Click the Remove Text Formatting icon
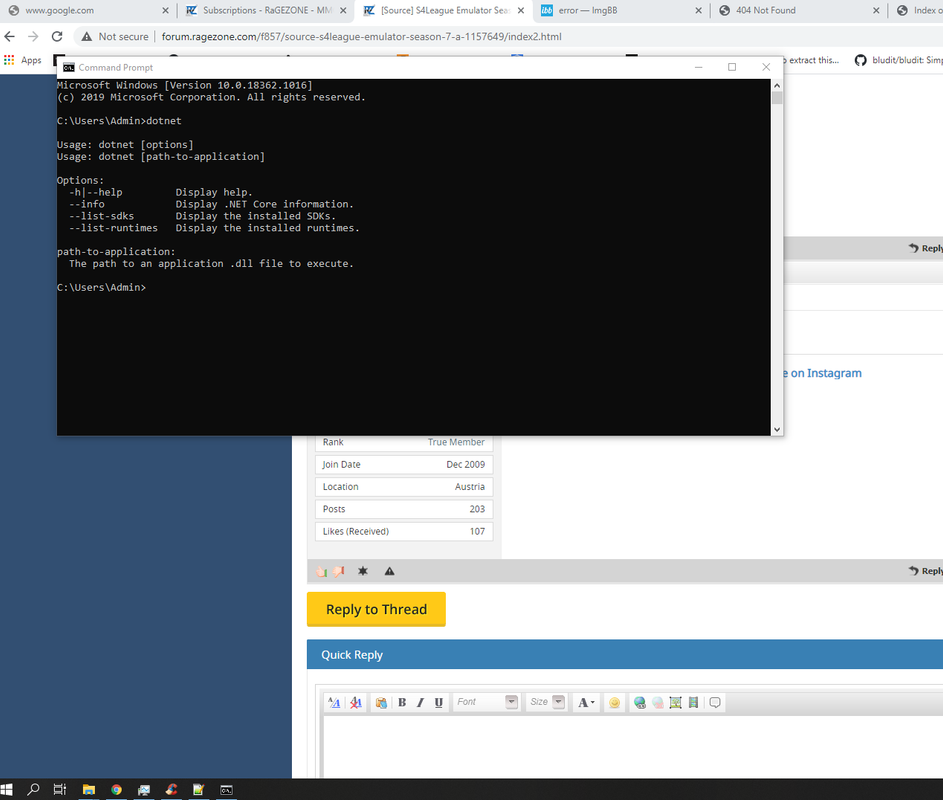This screenshot has width=943, height=800. point(356,702)
